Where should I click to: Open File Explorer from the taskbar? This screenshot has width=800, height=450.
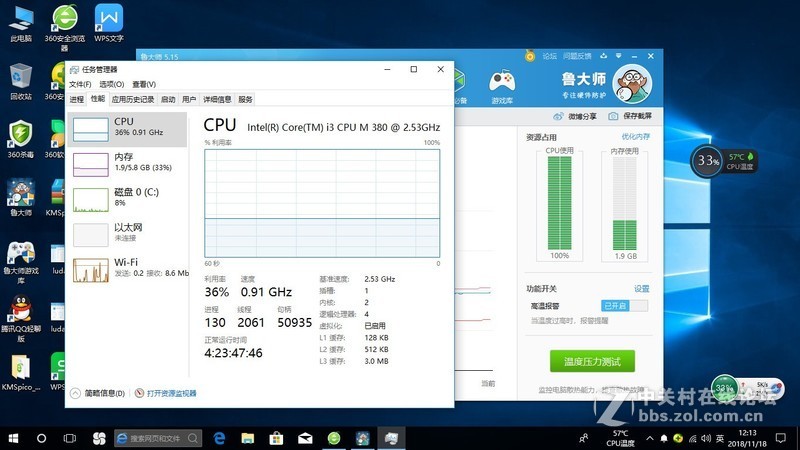pos(248,438)
